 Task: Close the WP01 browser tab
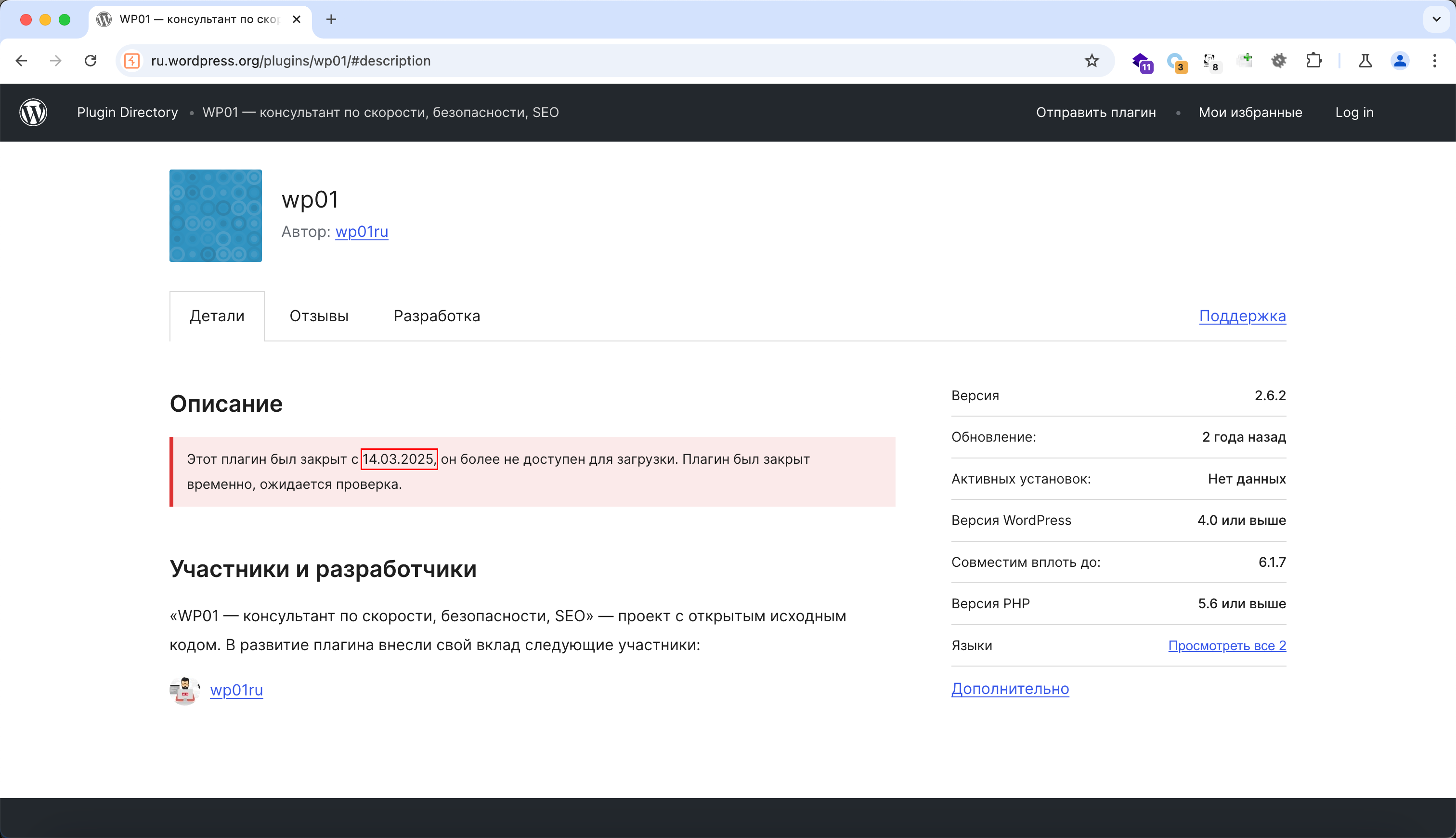(x=297, y=20)
